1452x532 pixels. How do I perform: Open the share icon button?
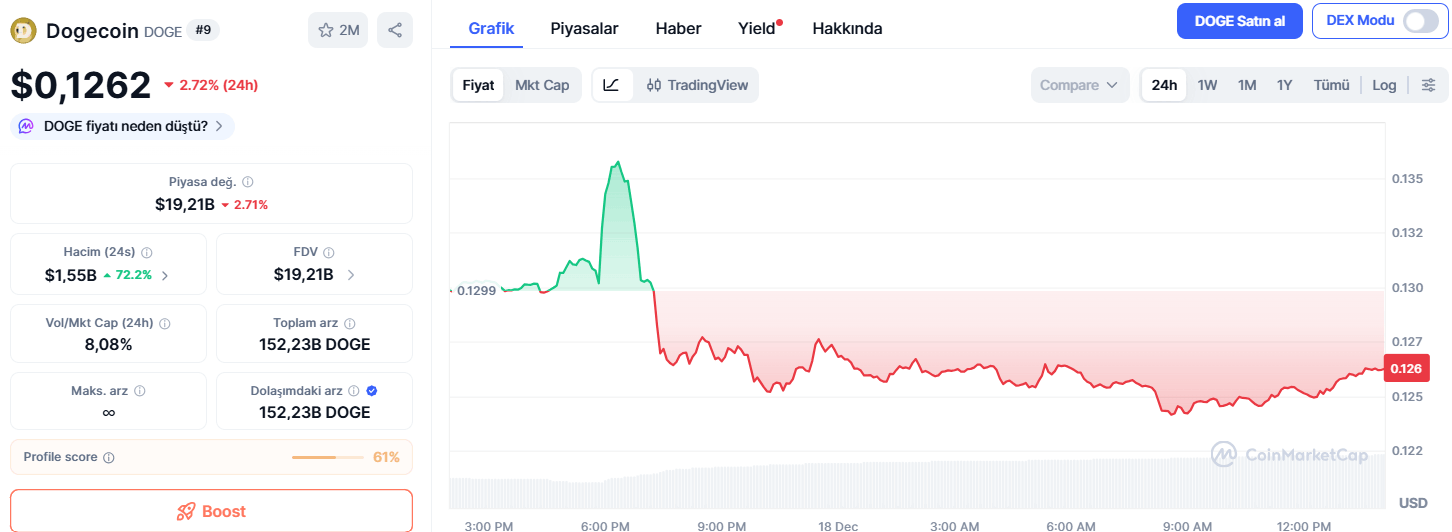(x=395, y=30)
